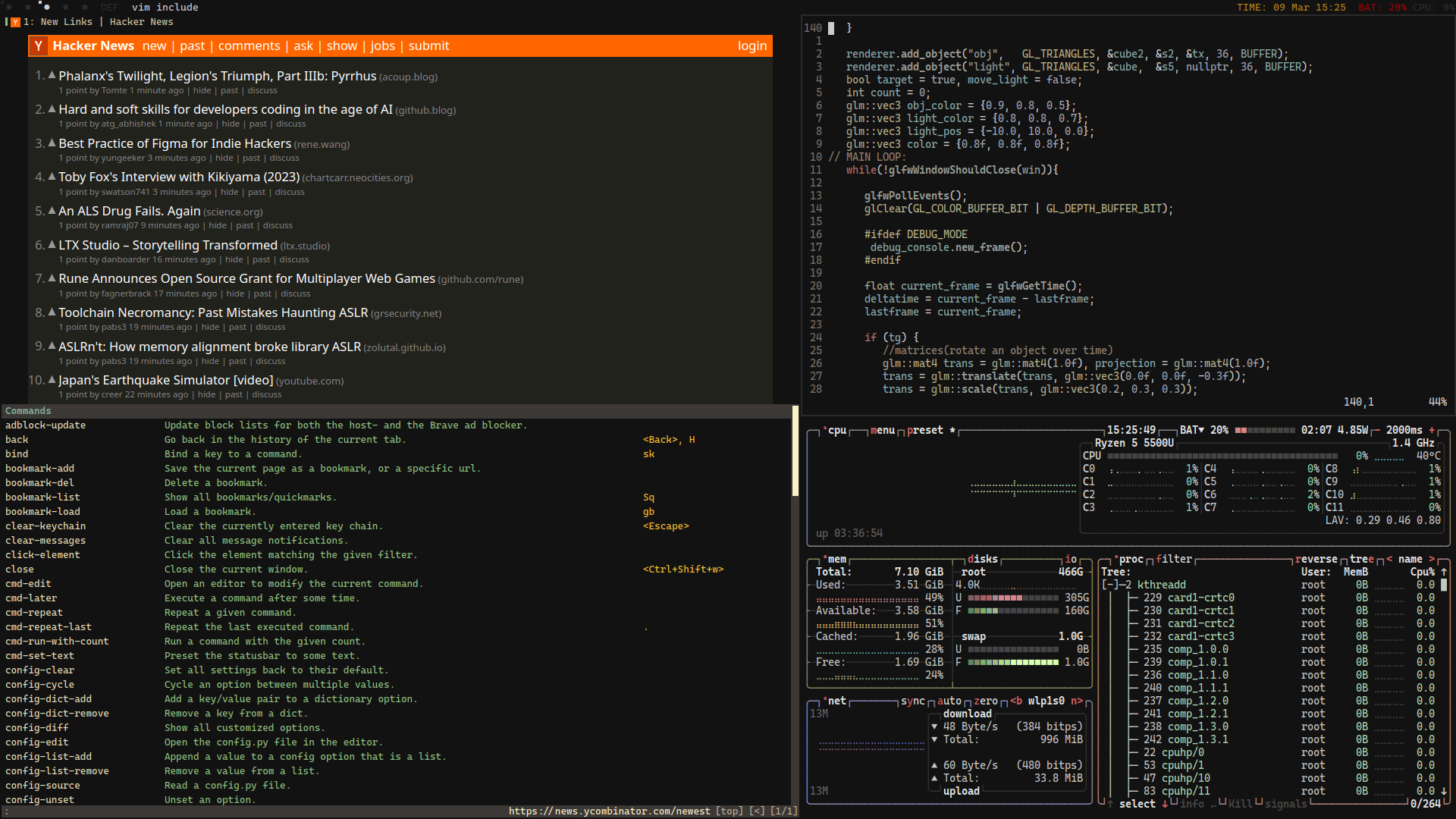Click the proc list scrollbar thumb
Screen dimensions: 1456x819
pos(1444,585)
